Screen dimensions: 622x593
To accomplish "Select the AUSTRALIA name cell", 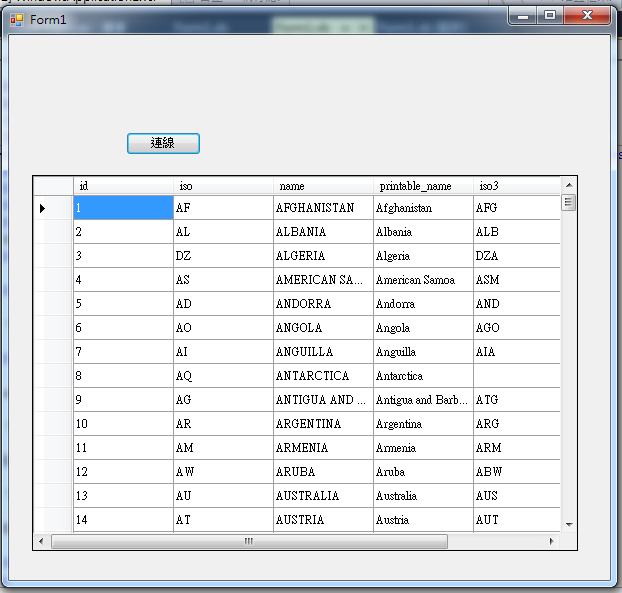I will pos(323,495).
